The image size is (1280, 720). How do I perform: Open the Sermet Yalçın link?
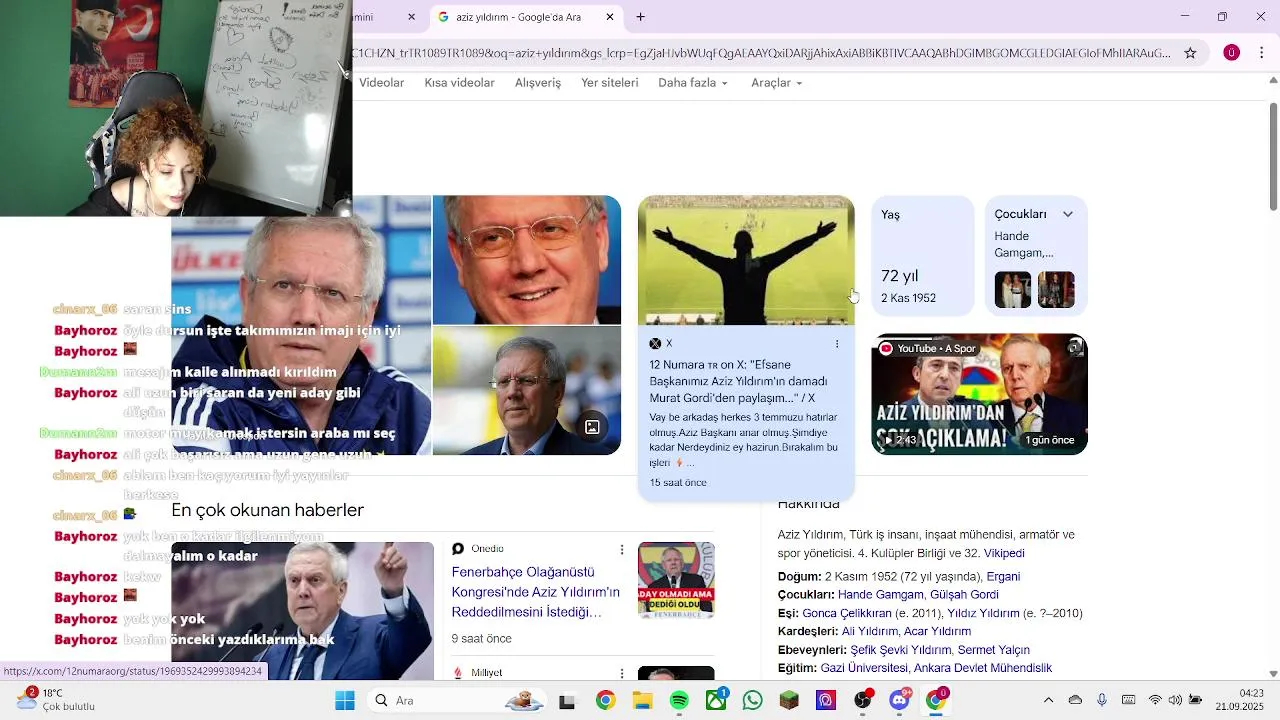click(x=994, y=650)
